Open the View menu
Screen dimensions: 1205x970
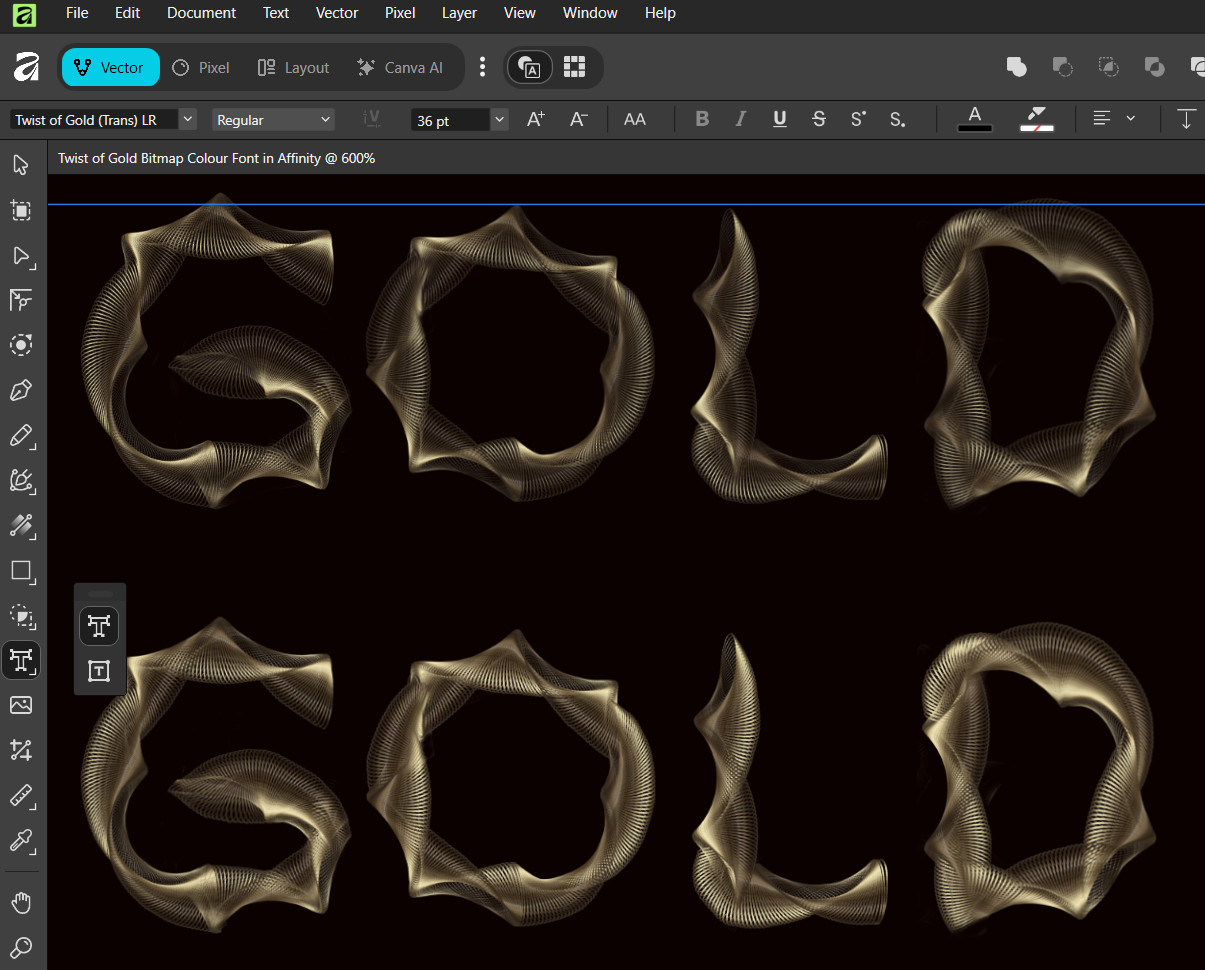pyautogui.click(x=520, y=13)
